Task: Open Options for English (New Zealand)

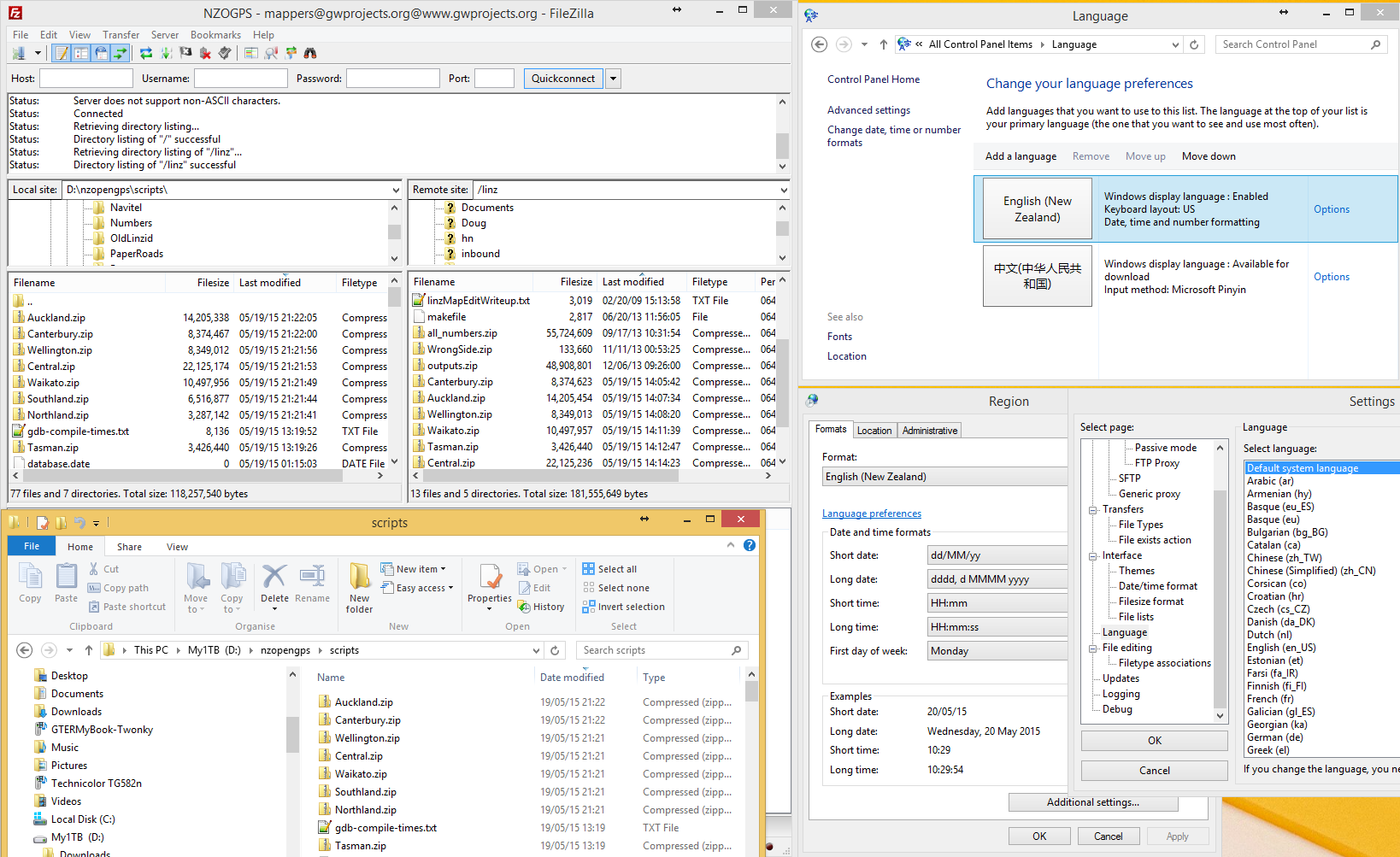Action: pyautogui.click(x=1331, y=209)
